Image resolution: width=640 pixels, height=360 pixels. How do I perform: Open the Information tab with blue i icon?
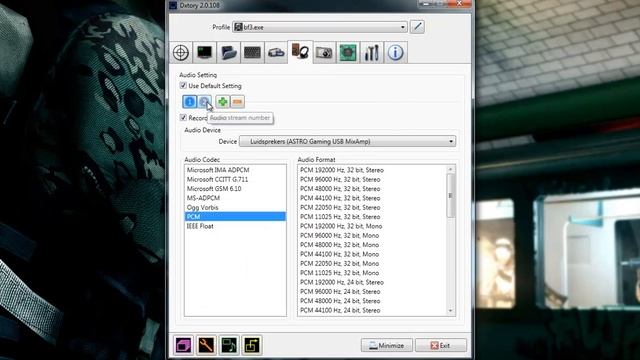(396, 53)
